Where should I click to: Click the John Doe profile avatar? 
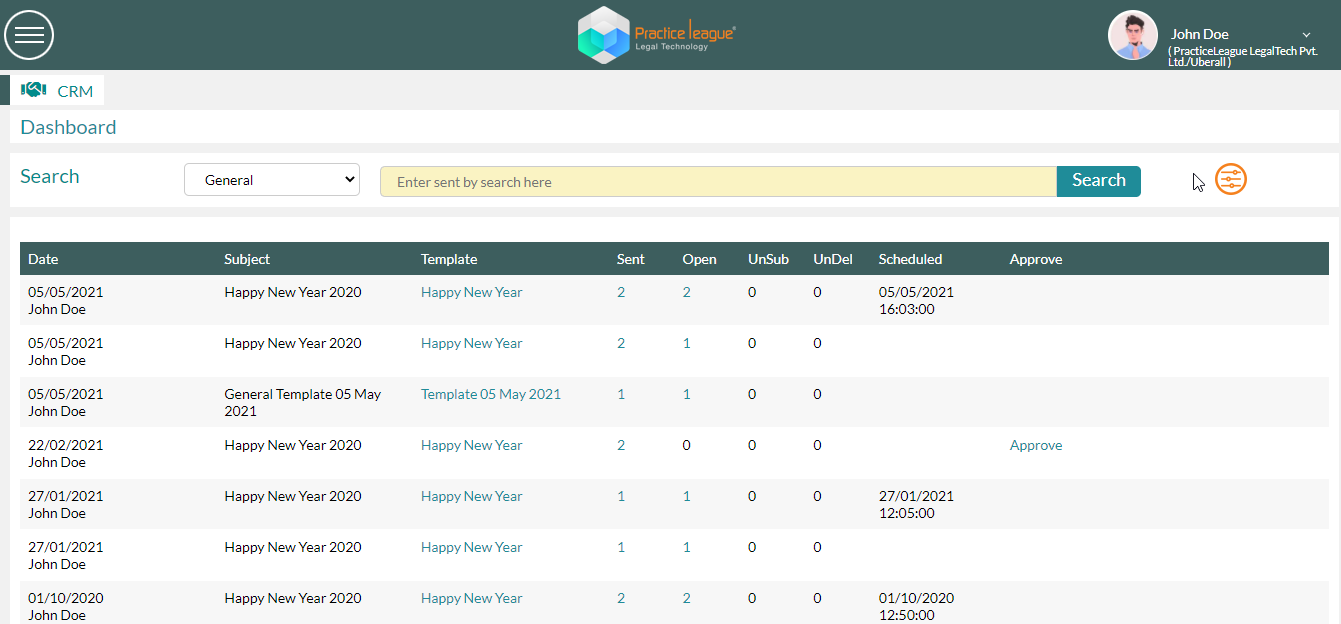click(1133, 35)
